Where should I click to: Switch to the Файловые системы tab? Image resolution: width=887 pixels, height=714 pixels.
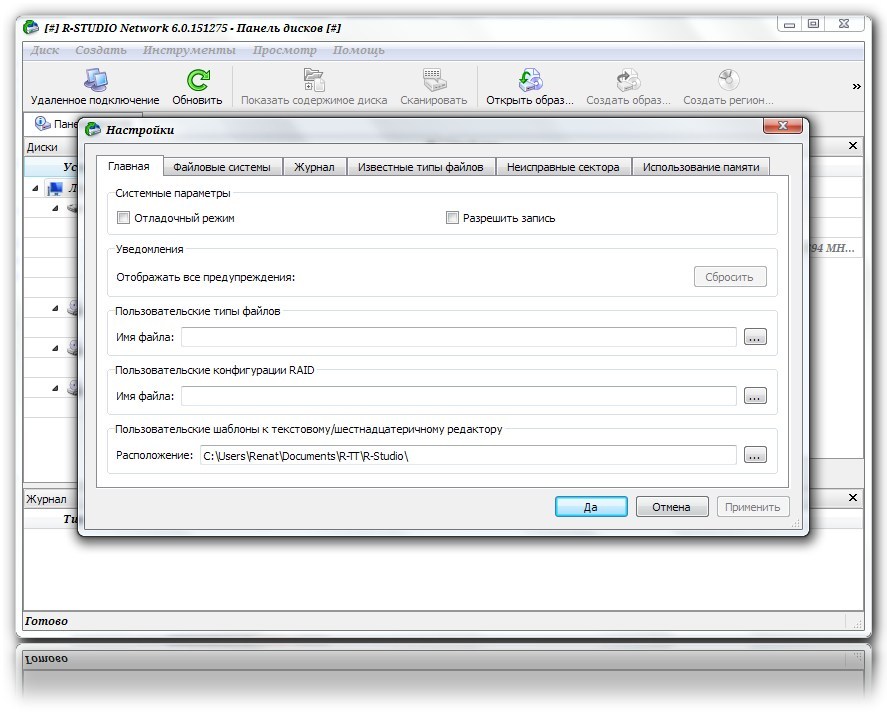coord(221,167)
